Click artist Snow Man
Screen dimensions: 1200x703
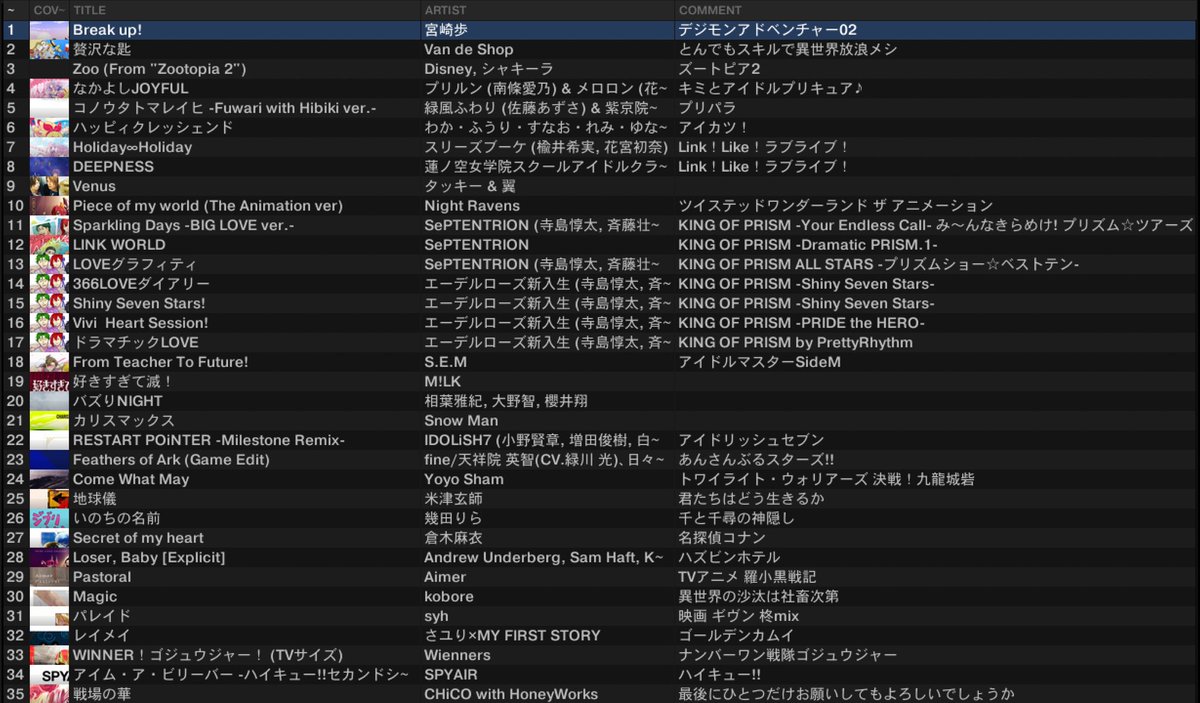[x=461, y=421]
